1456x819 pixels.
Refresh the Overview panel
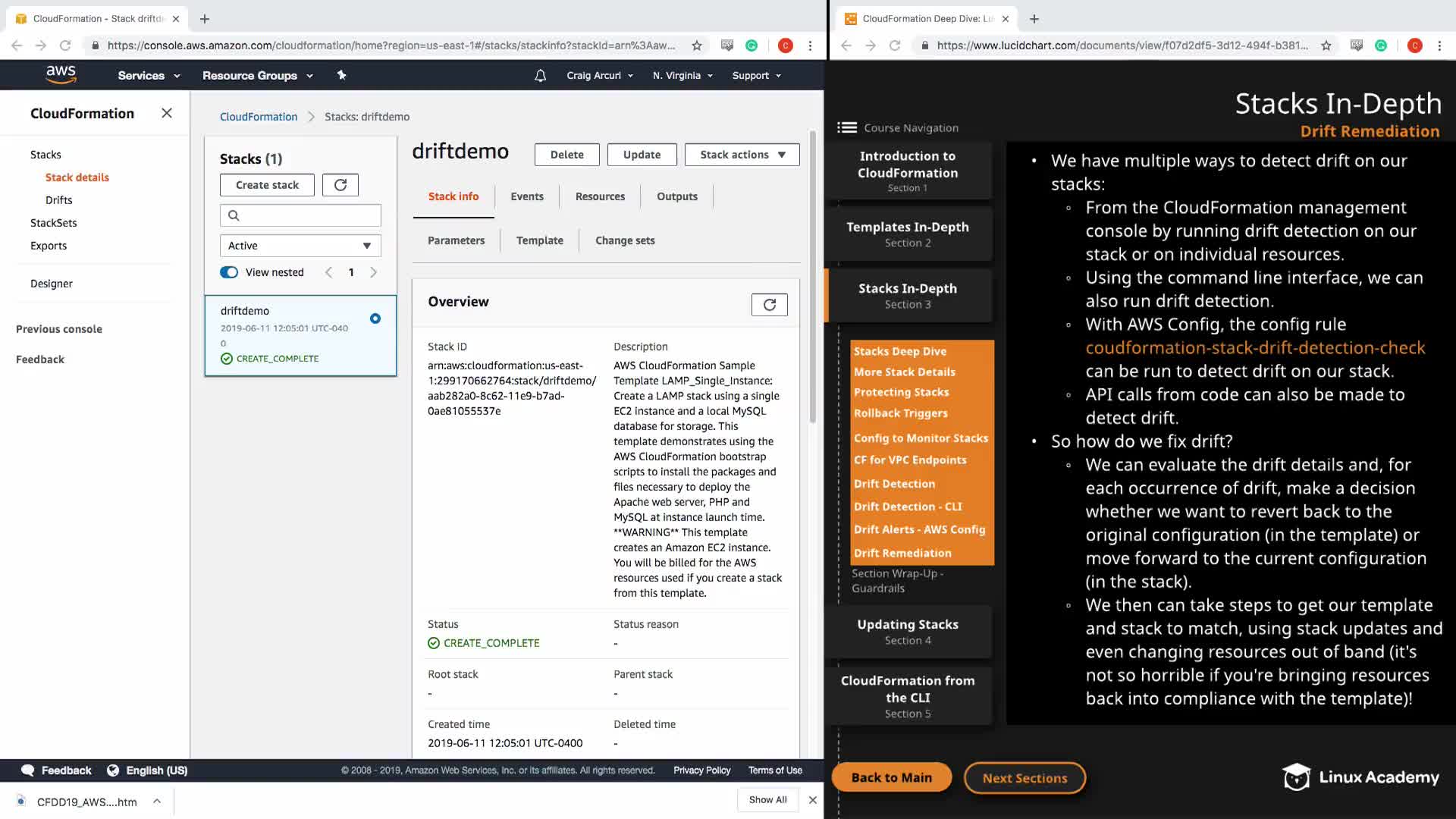pyautogui.click(x=769, y=304)
